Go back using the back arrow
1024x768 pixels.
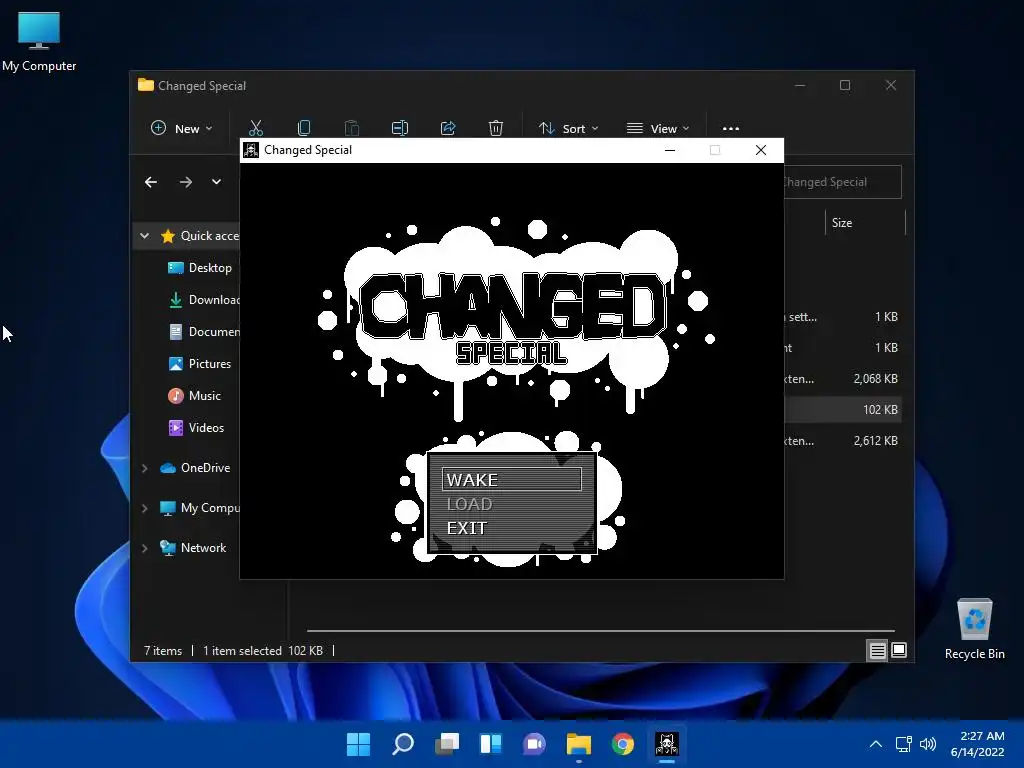coord(151,182)
